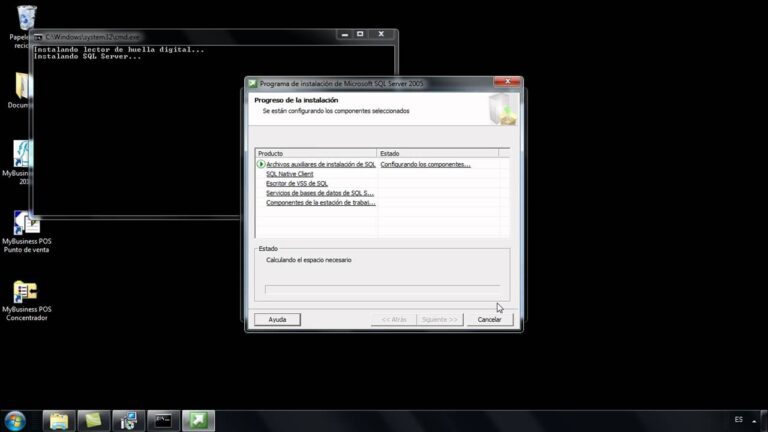This screenshot has width=768, height=432.
Task: Show hidden system tray icons arrow
Action: point(754,421)
